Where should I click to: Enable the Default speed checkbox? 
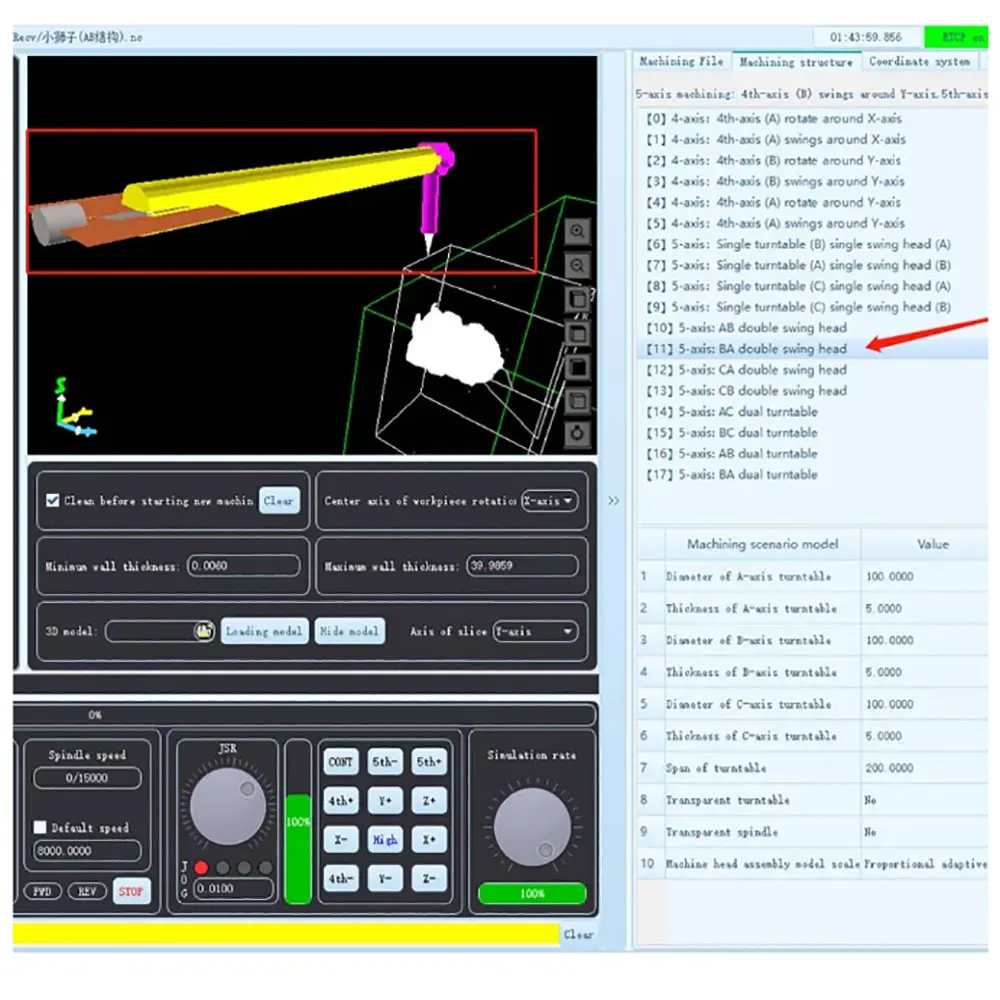point(40,827)
